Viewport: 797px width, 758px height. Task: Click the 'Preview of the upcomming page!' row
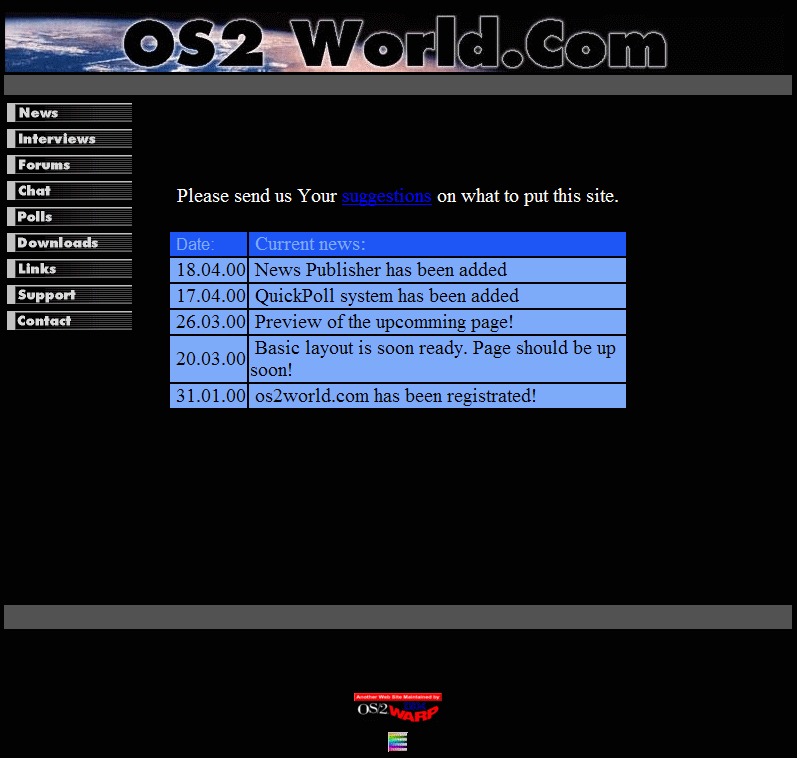tap(437, 322)
